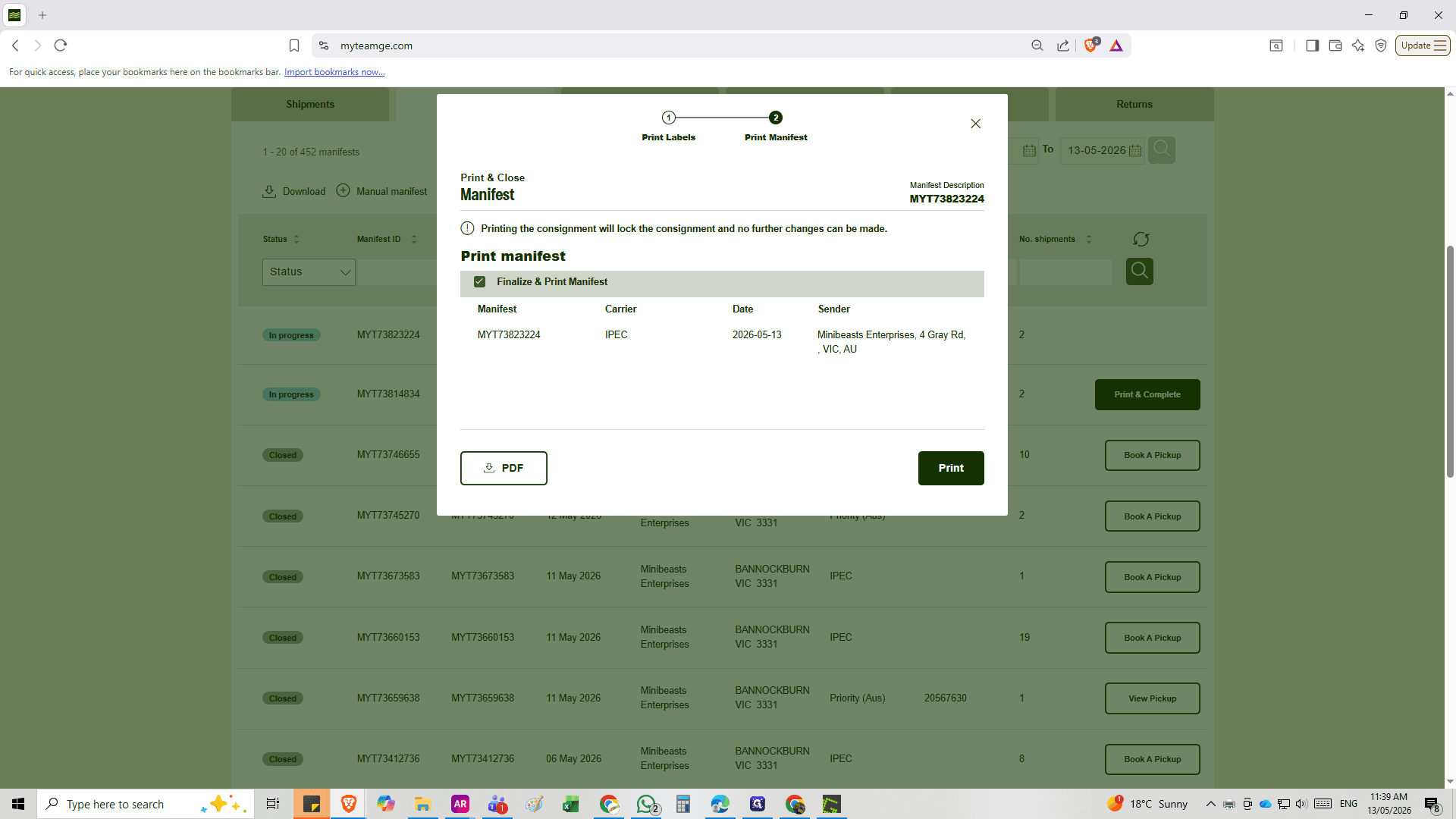Viewport: 1456px width, 819px height.
Task: Sort by Status column arrows
Action: (x=297, y=239)
